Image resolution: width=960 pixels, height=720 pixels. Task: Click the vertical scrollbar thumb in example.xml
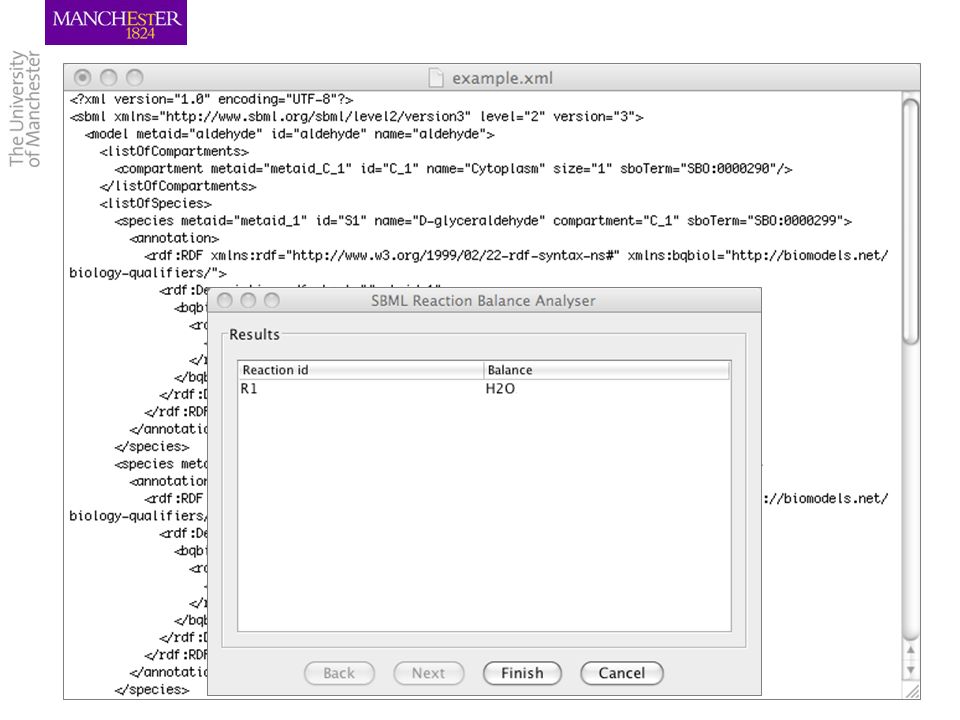coord(911,222)
